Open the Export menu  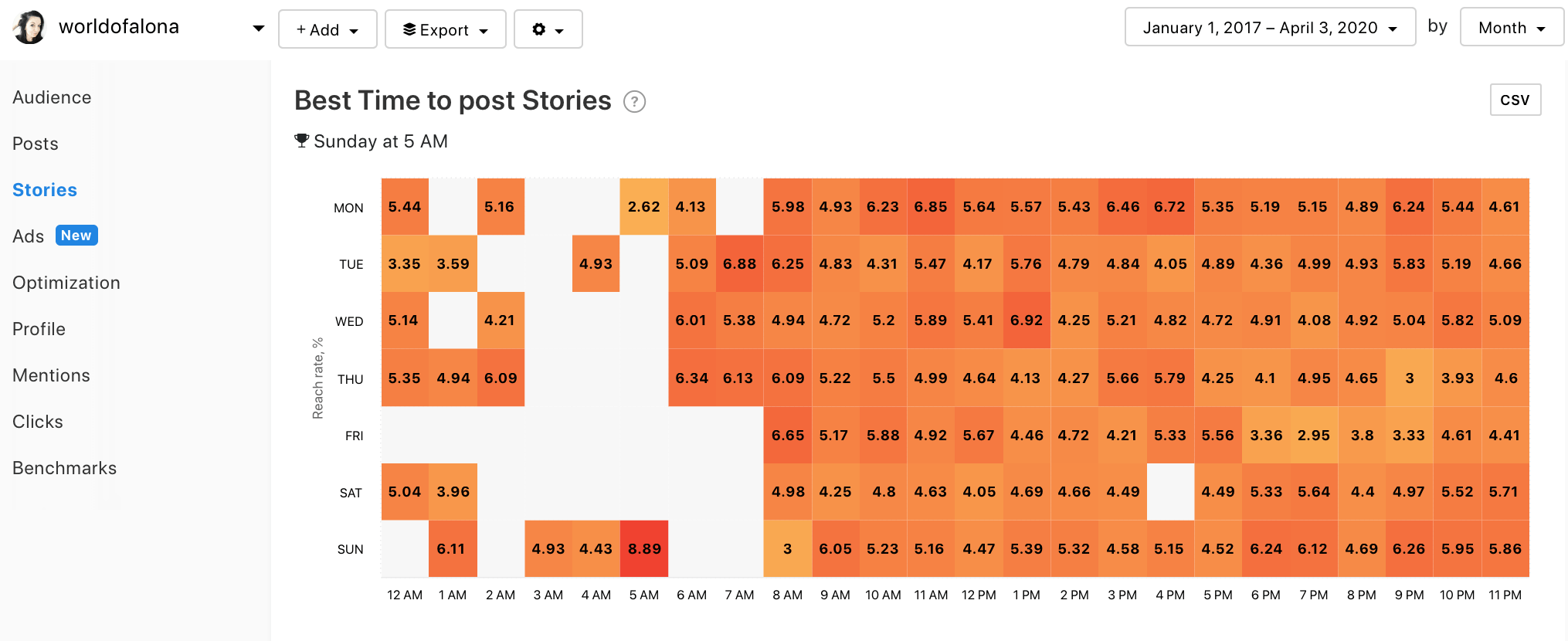tap(445, 29)
